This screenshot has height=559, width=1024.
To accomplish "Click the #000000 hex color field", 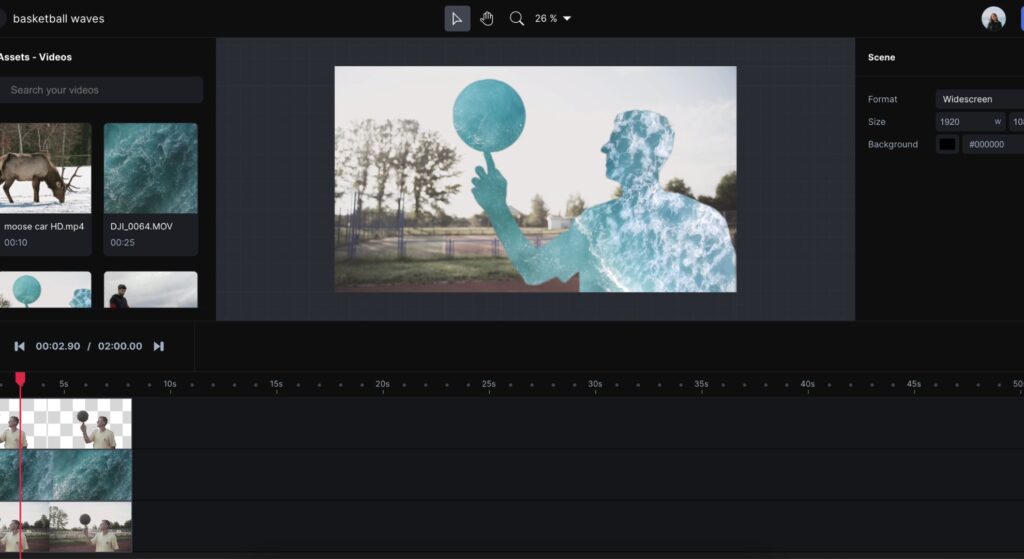I will click(x=992, y=144).
